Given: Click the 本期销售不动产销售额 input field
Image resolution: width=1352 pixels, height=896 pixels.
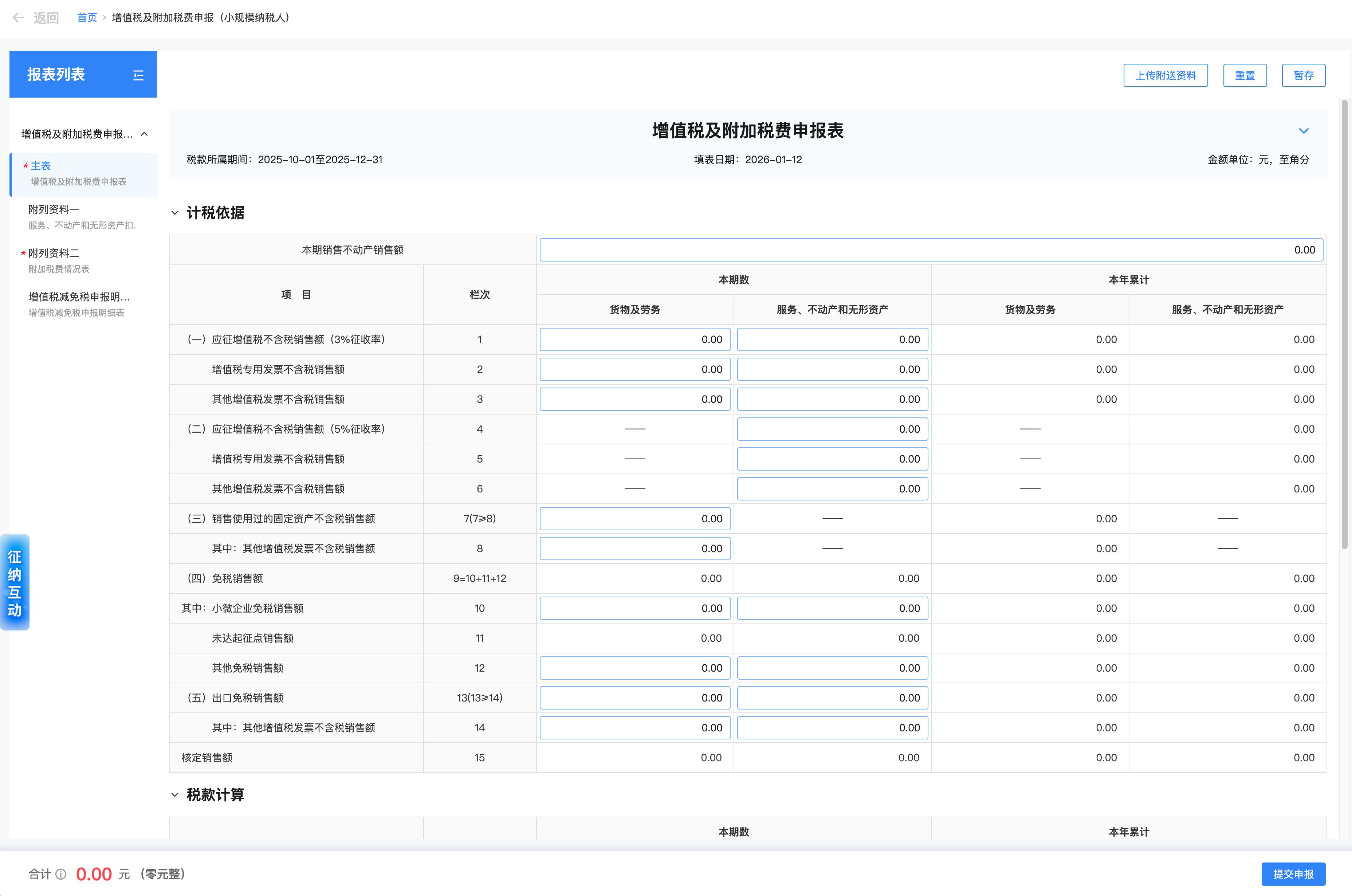Looking at the screenshot, I should pos(931,250).
